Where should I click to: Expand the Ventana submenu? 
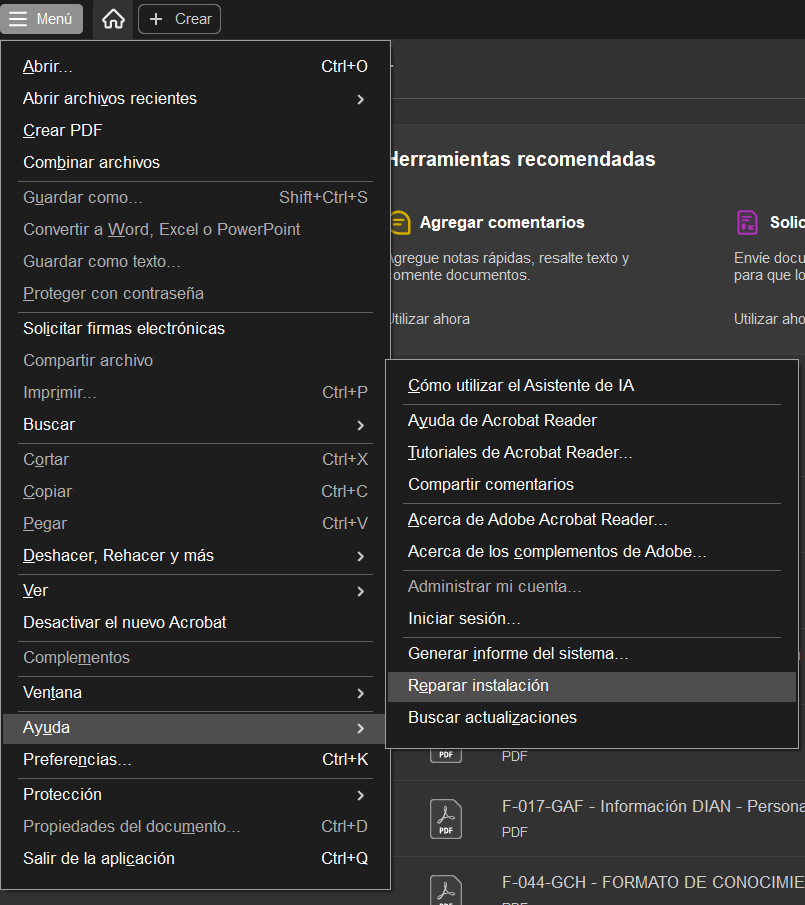[195, 693]
